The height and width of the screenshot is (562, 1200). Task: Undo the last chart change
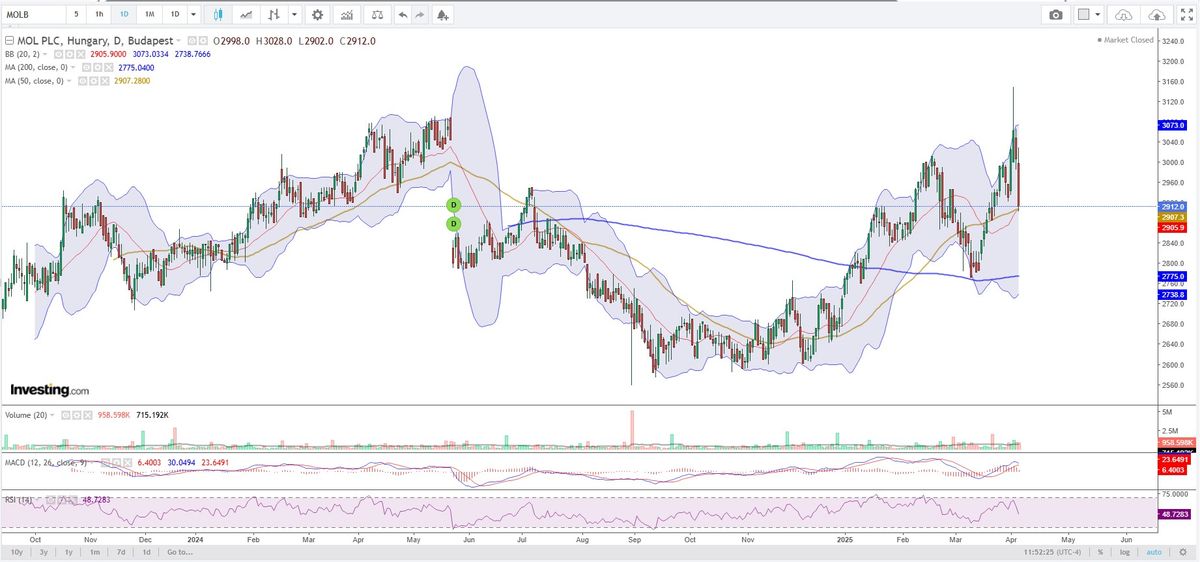(x=402, y=15)
